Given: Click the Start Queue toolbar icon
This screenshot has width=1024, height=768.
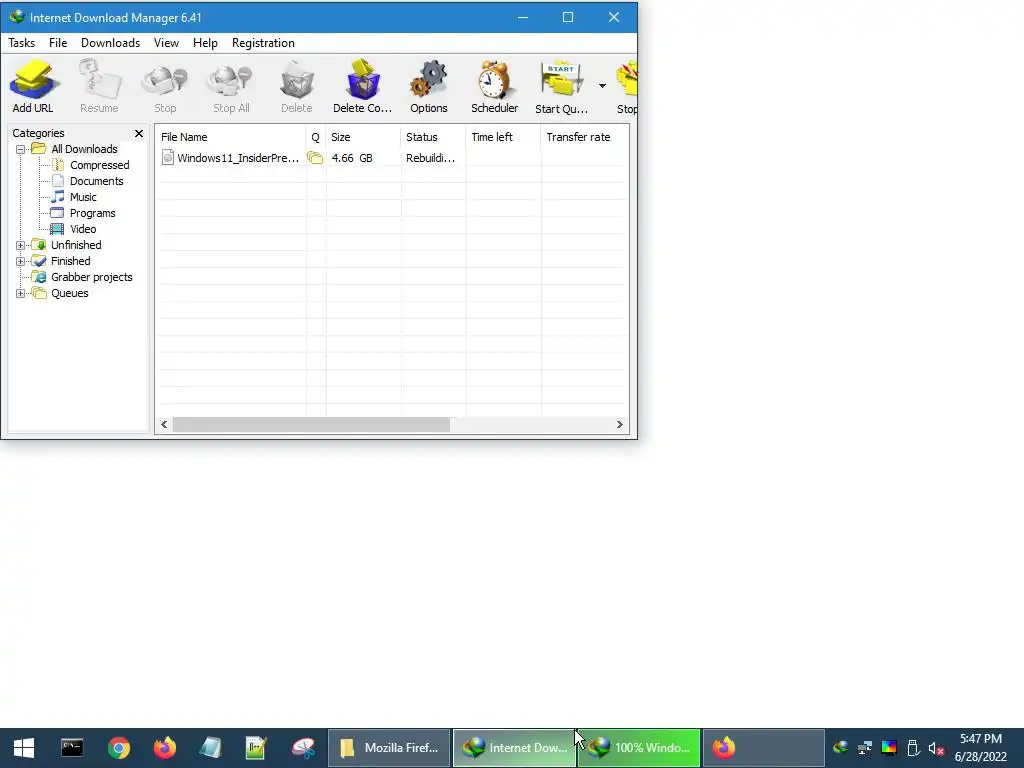Looking at the screenshot, I should pyautogui.click(x=562, y=87).
